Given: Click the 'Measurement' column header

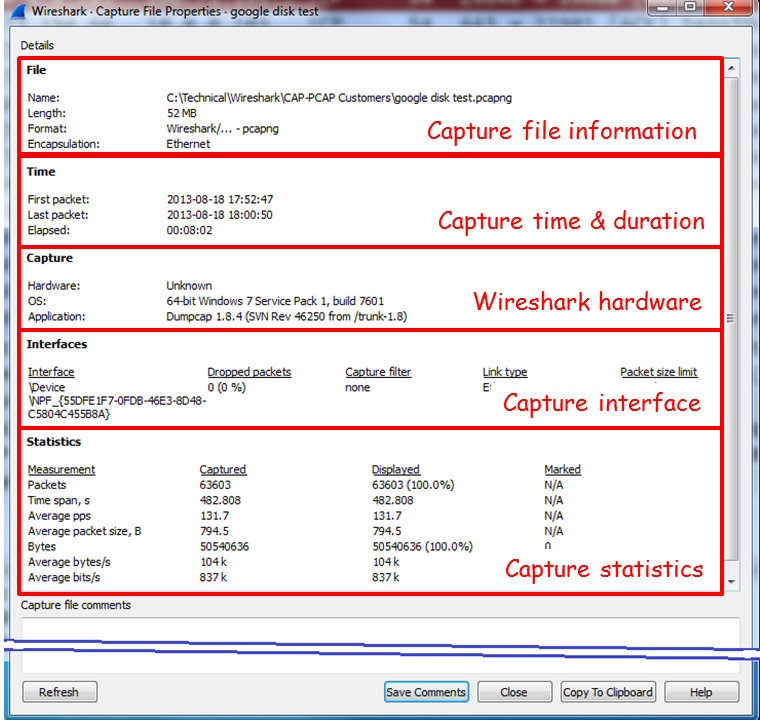Looking at the screenshot, I should click(x=61, y=469).
